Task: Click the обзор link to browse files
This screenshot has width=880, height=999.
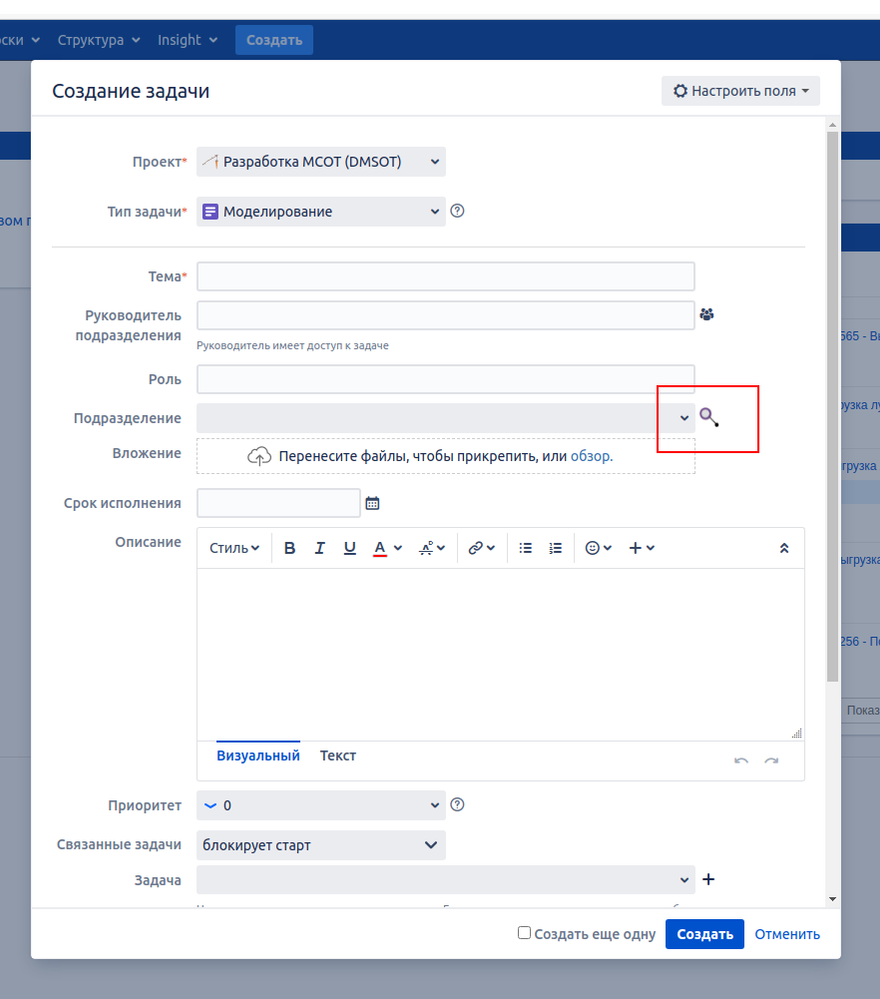Action: pyautogui.click(x=591, y=456)
